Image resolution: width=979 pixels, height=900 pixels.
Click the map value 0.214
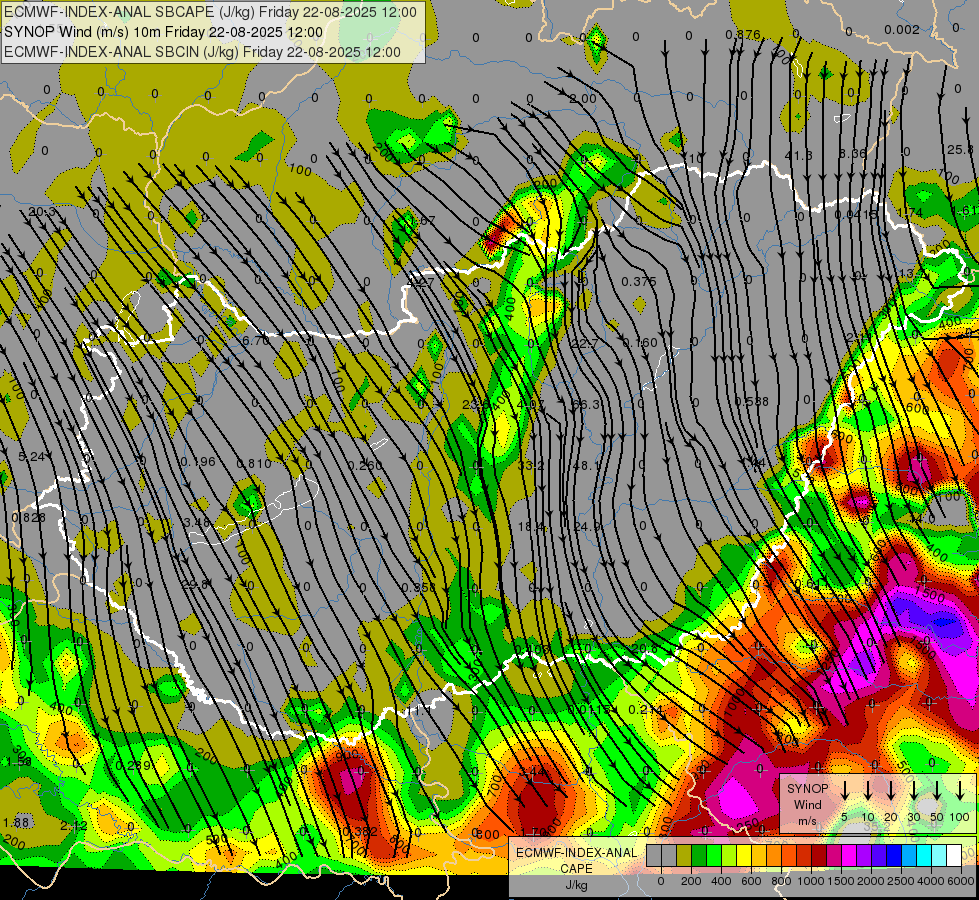(x=646, y=709)
